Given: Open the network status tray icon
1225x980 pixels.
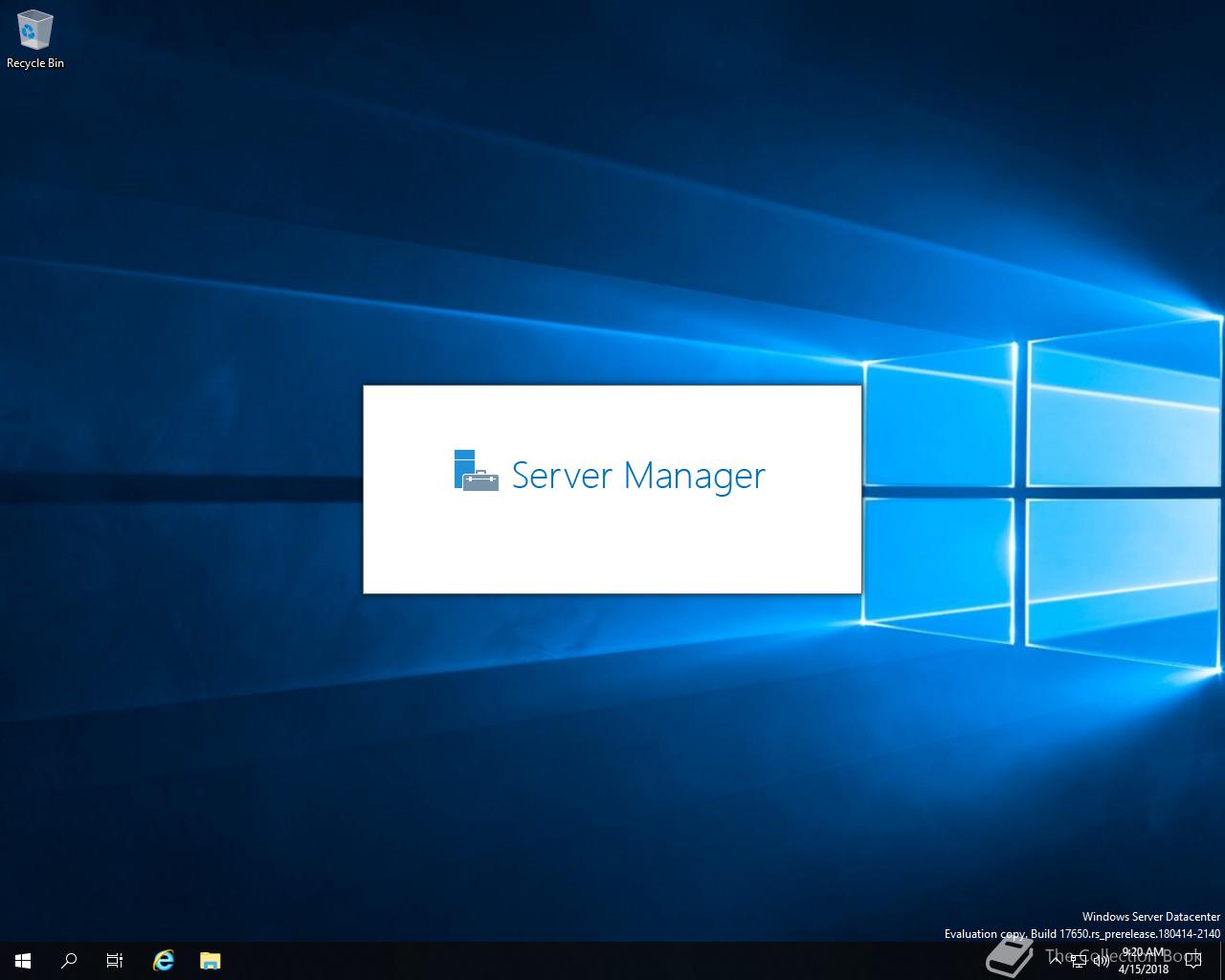Looking at the screenshot, I should (1078, 961).
